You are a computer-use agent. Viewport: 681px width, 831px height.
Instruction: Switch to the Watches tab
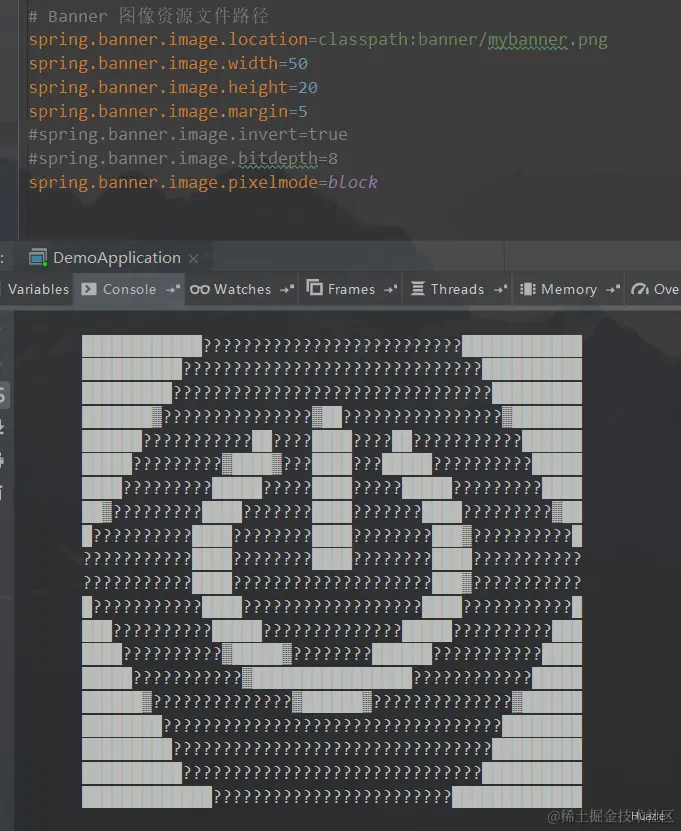(x=242, y=289)
